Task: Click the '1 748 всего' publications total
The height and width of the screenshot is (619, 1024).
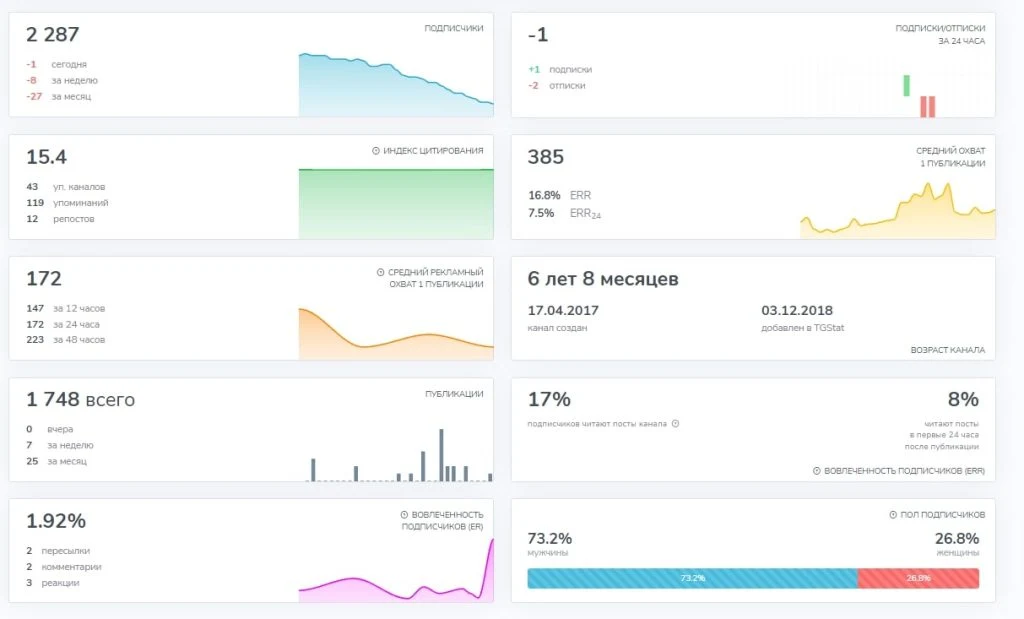Action: [80, 399]
